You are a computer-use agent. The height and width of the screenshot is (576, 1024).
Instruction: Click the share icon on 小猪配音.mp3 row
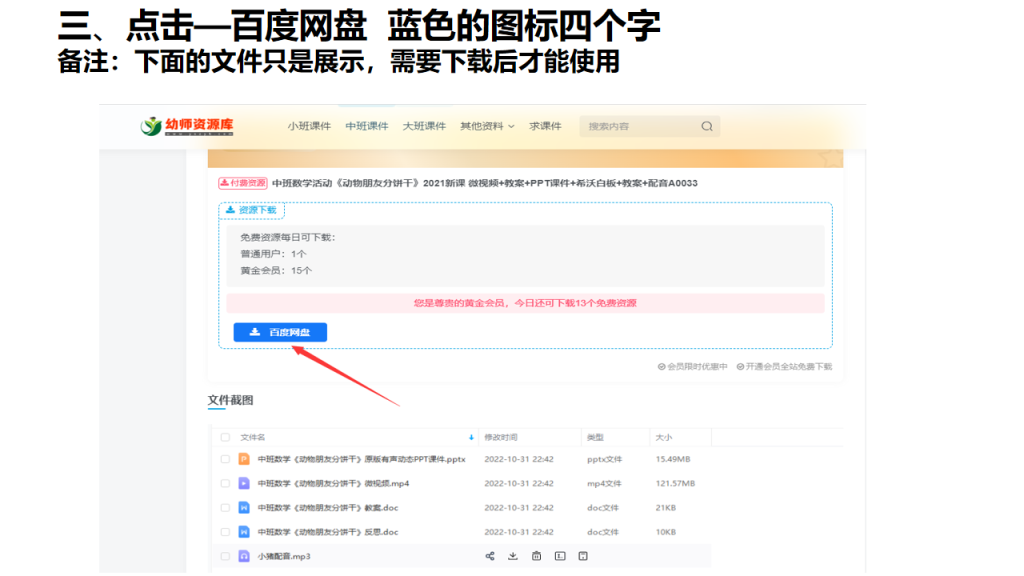click(x=490, y=556)
